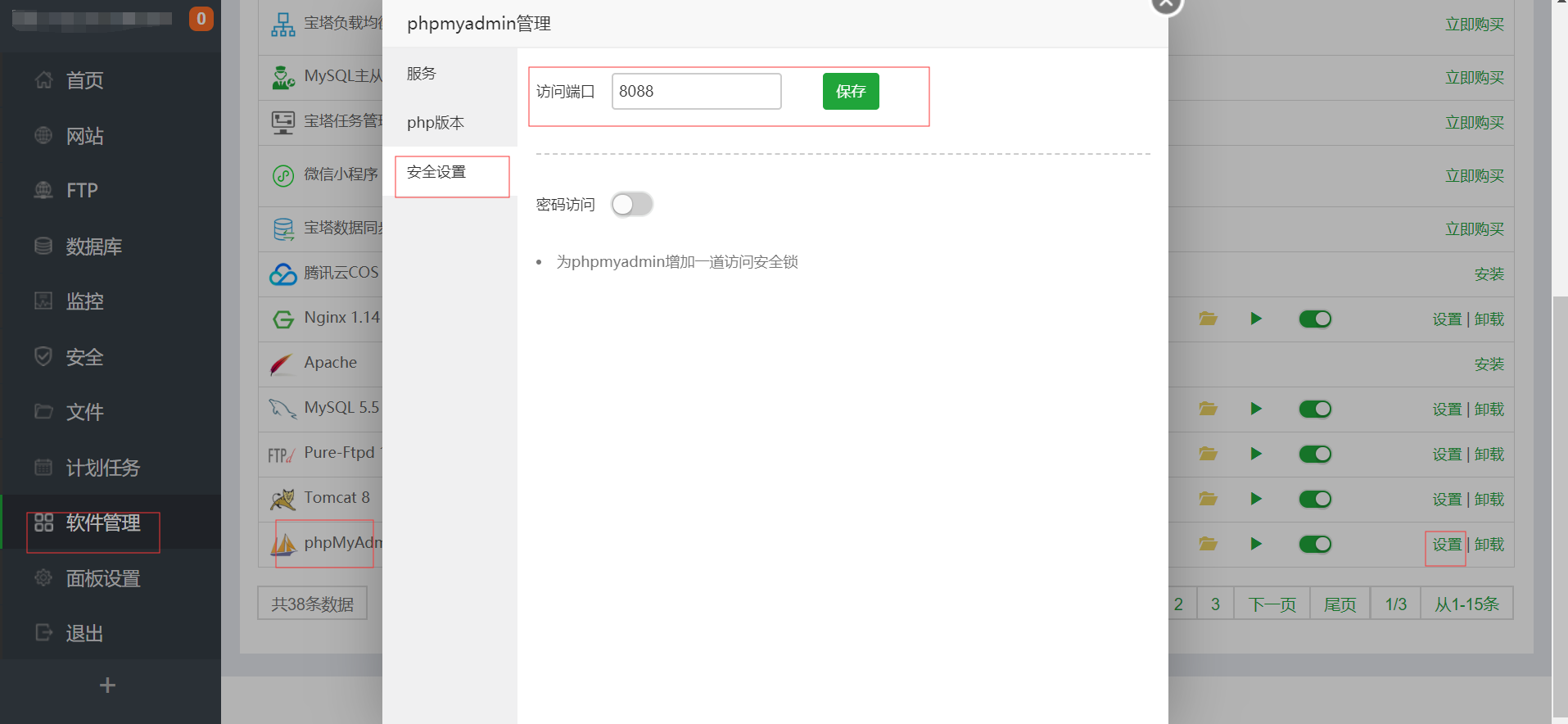Close the phpmyadmin管理 dialog
This screenshot has width=1568, height=724.
tap(1166, 4)
